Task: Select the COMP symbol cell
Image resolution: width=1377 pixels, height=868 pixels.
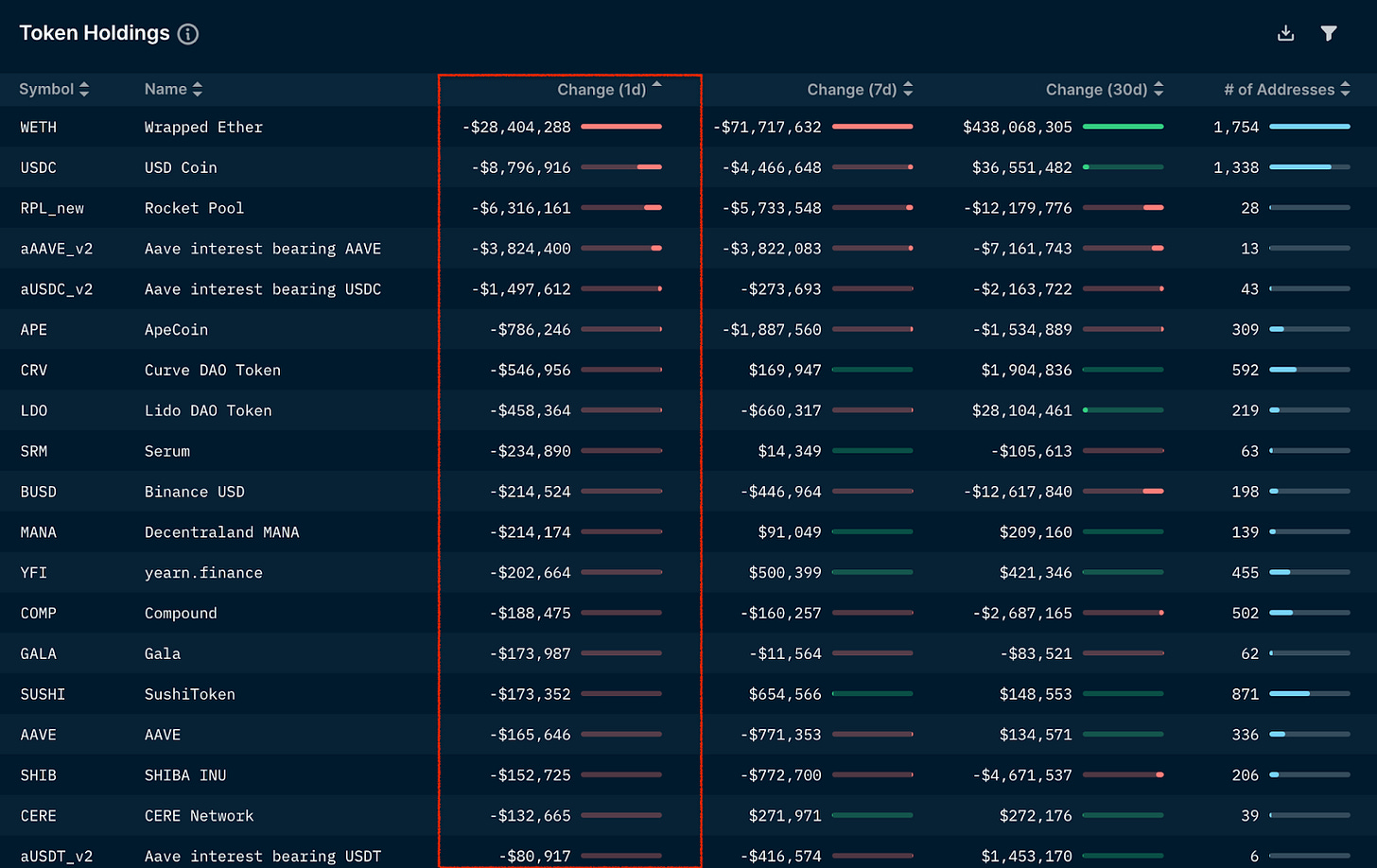Action: pyautogui.click(x=39, y=614)
